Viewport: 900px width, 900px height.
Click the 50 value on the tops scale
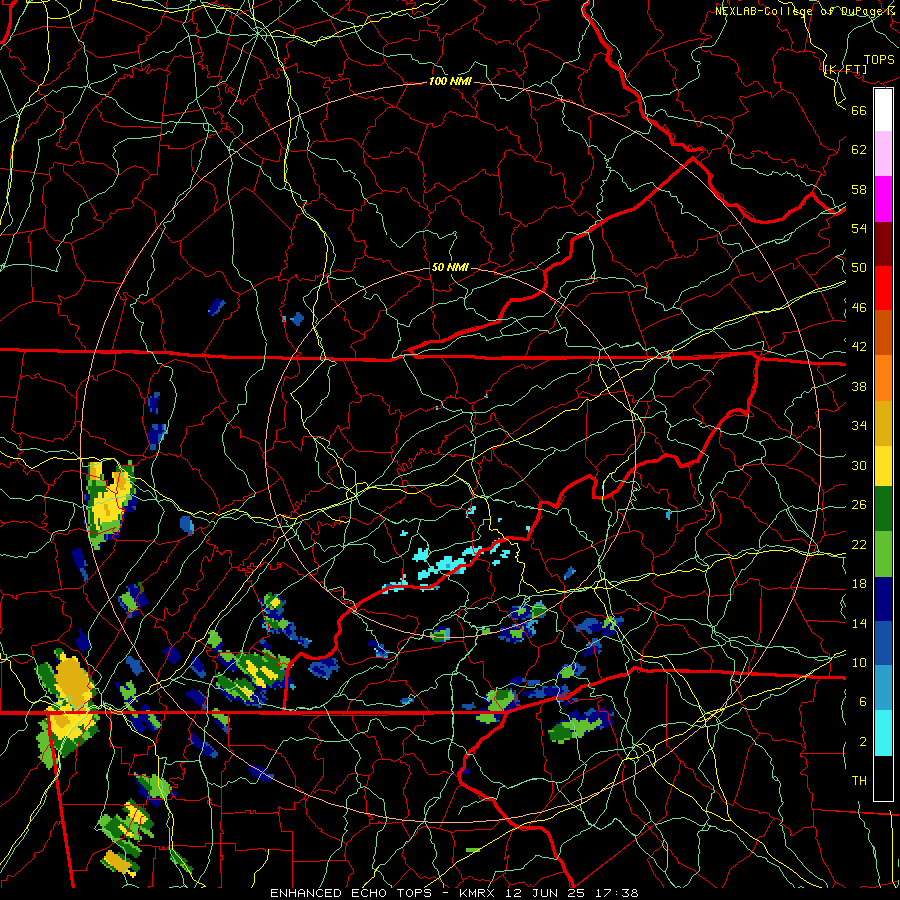[x=859, y=268]
